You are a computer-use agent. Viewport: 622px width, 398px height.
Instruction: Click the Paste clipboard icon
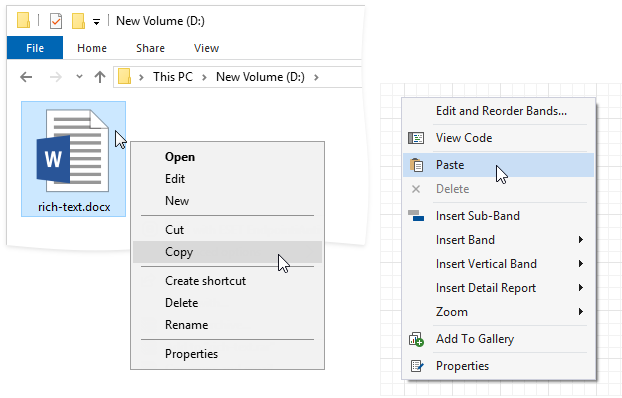[x=416, y=165]
